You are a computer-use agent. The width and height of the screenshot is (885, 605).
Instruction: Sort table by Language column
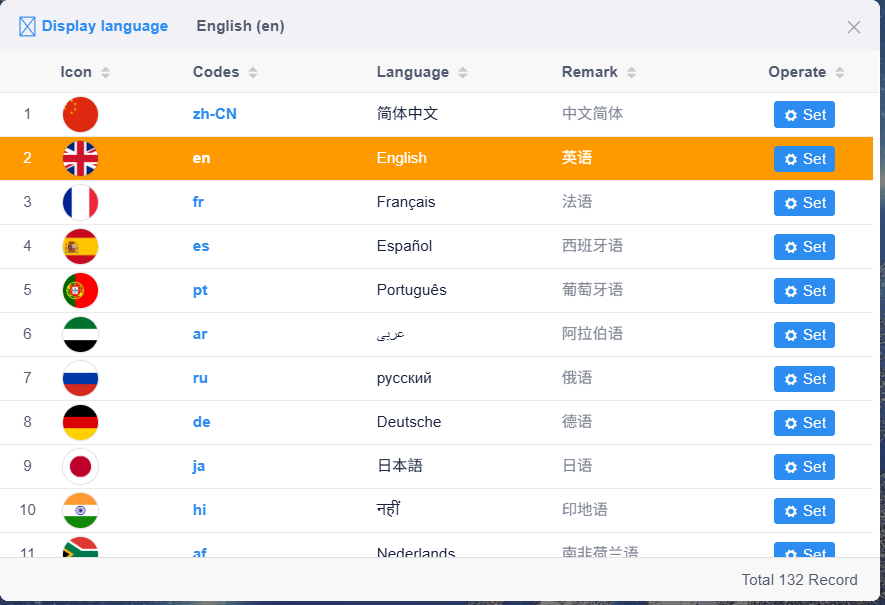(422, 72)
